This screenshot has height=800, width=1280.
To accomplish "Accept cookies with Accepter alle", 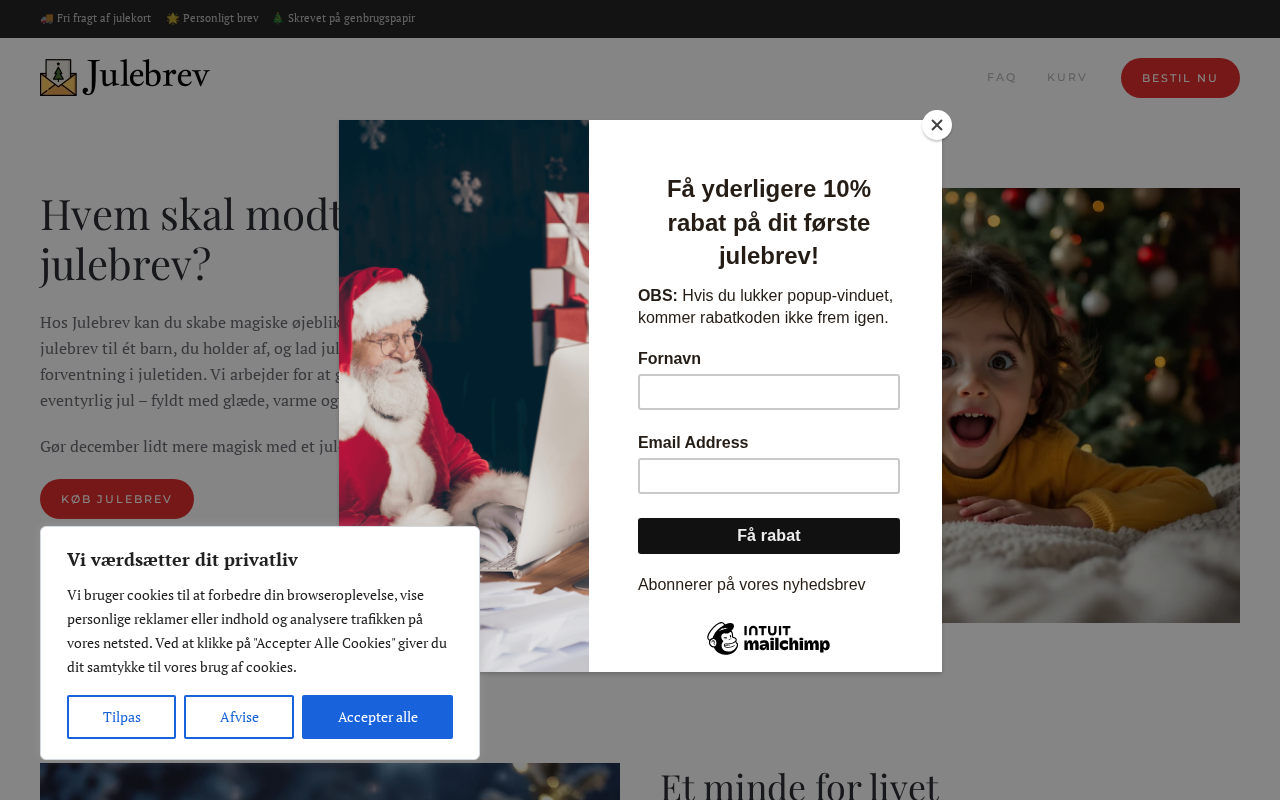I will pos(377,717).
